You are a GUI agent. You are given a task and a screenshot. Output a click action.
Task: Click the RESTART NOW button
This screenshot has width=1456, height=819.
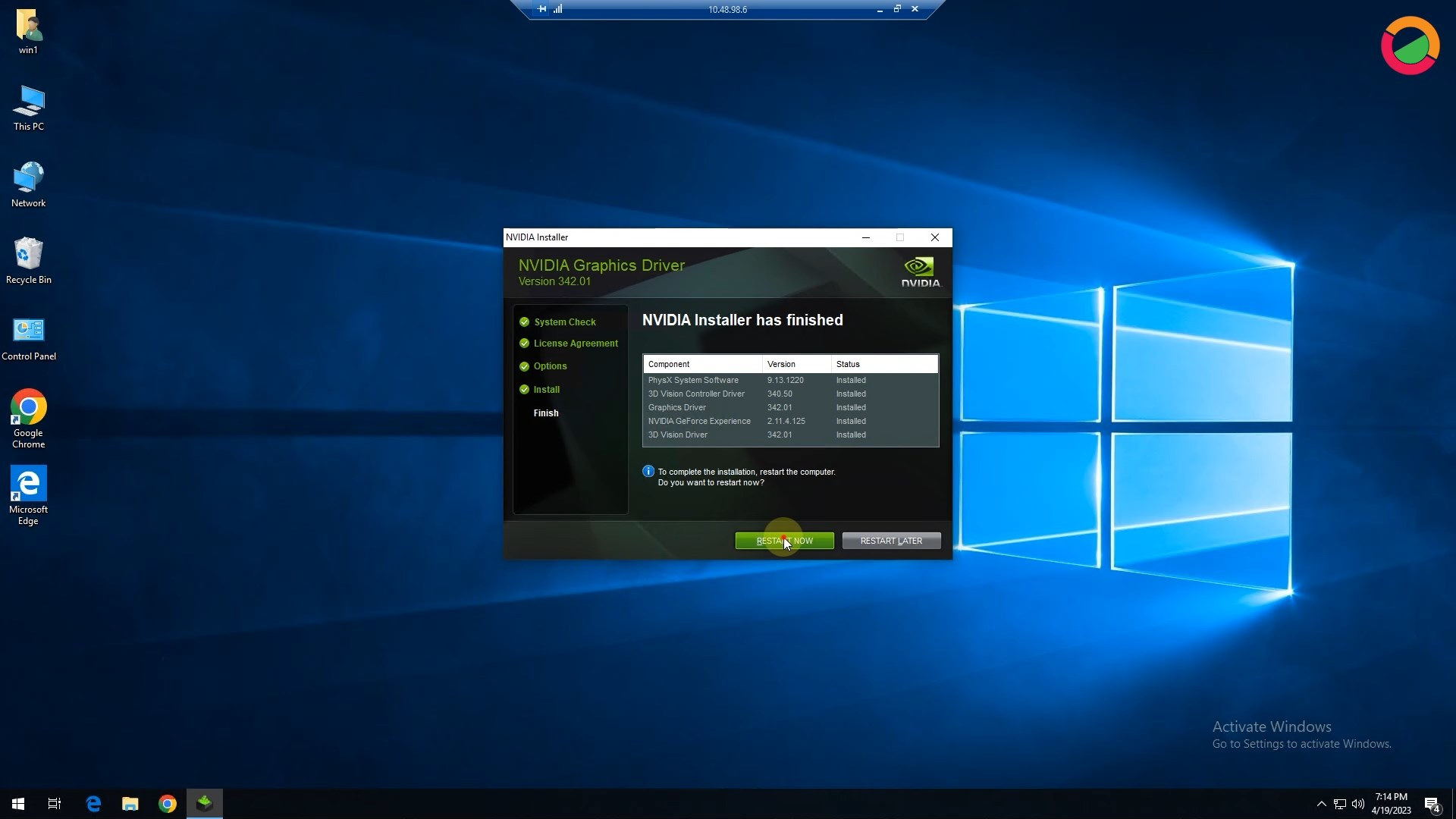pos(784,541)
